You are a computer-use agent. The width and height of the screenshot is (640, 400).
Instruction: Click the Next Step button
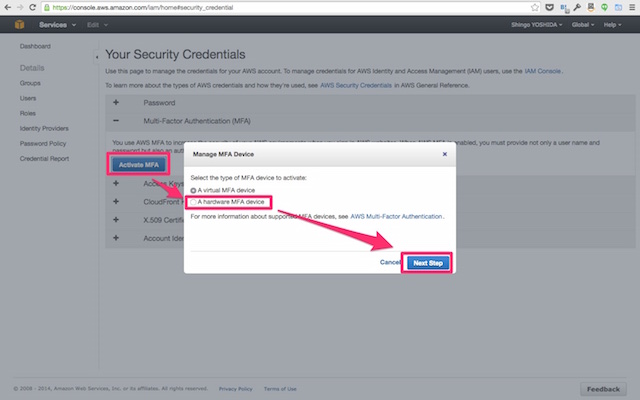click(428, 263)
